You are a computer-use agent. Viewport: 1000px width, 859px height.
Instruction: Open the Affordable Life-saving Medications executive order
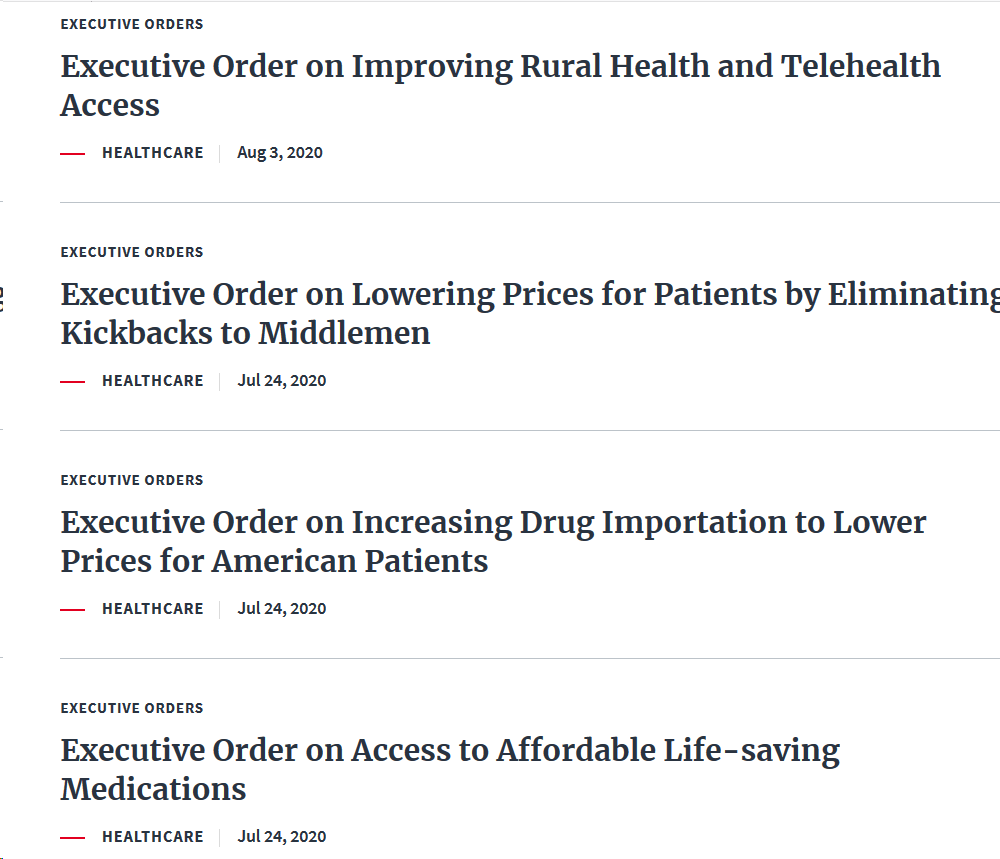[x=450, y=751]
